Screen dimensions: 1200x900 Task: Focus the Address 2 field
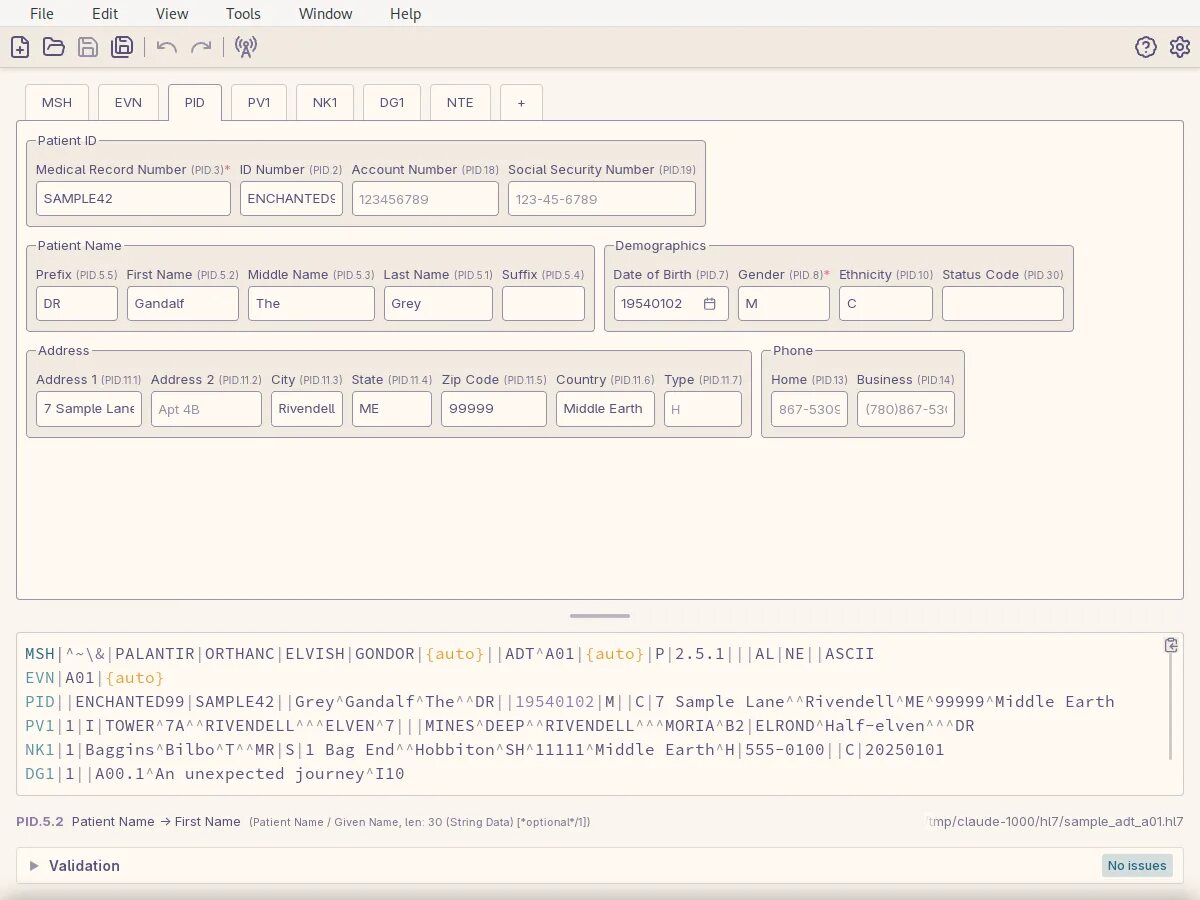206,409
